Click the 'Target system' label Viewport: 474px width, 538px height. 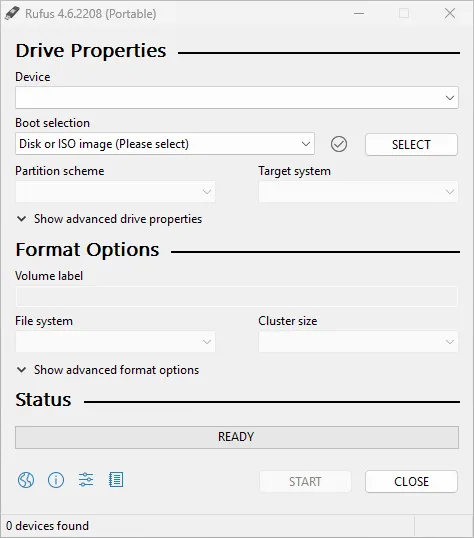point(294,171)
